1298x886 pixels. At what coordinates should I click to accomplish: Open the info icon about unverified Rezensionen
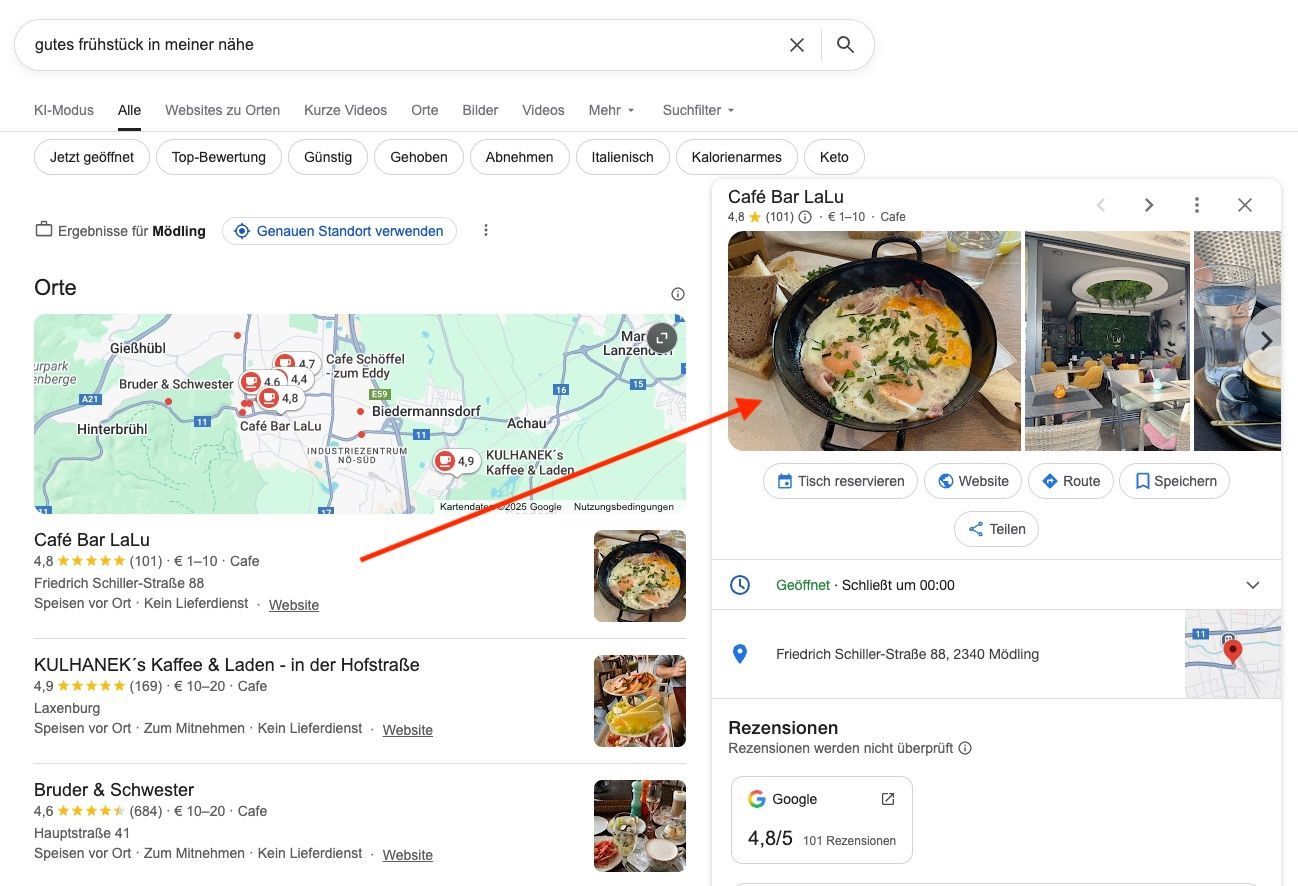(x=965, y=748)
